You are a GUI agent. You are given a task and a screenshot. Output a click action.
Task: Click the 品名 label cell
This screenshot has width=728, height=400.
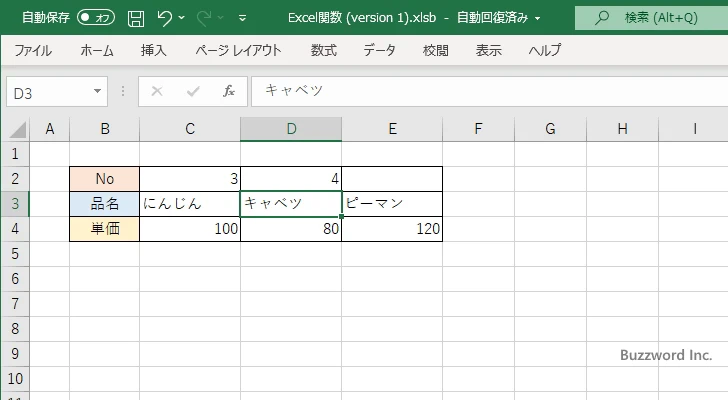104,204
